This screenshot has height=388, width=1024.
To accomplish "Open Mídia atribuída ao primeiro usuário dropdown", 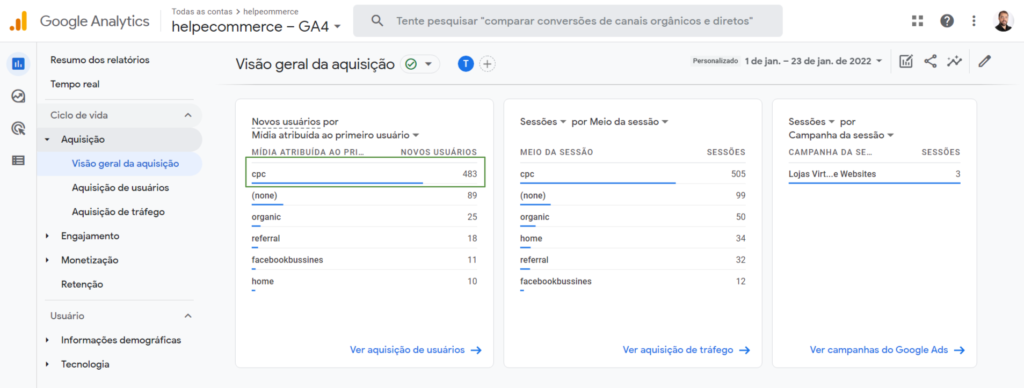I will pyautogui.click(x=335, y=135).
